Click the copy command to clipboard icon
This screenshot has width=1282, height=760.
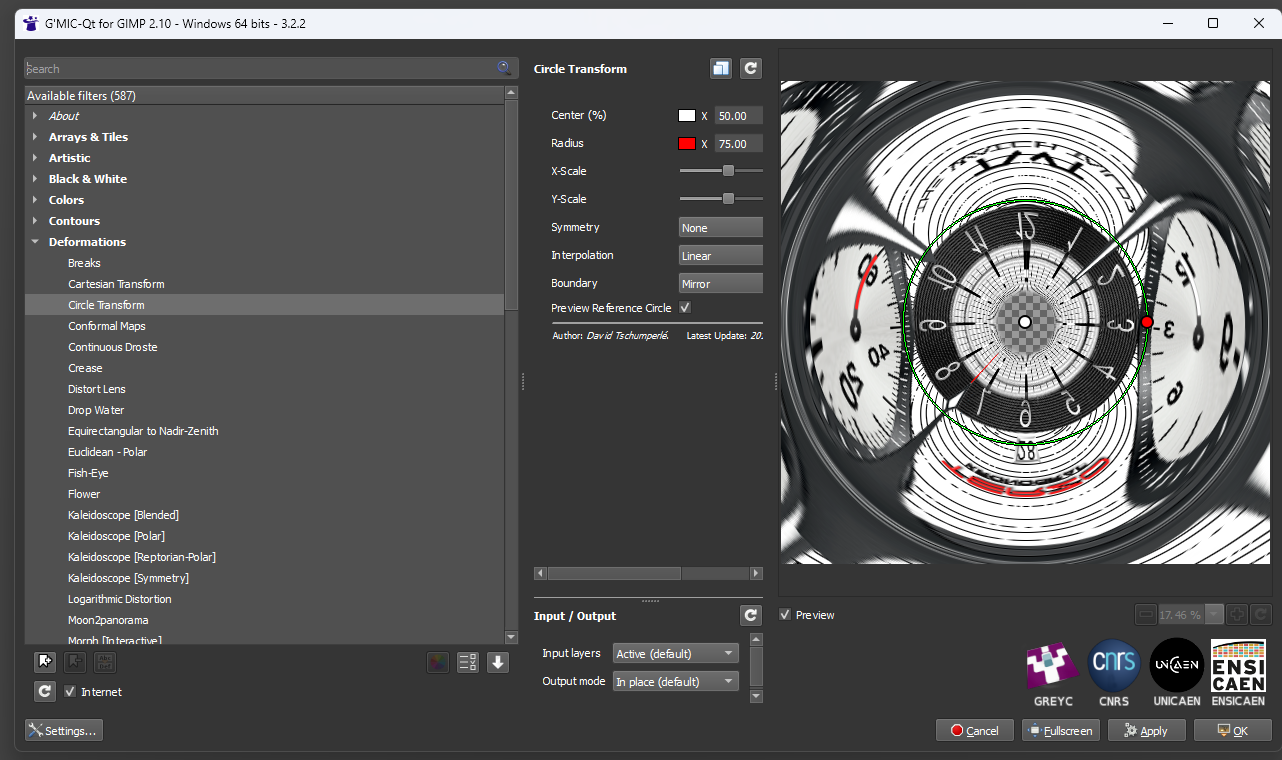tap(721, 68)
